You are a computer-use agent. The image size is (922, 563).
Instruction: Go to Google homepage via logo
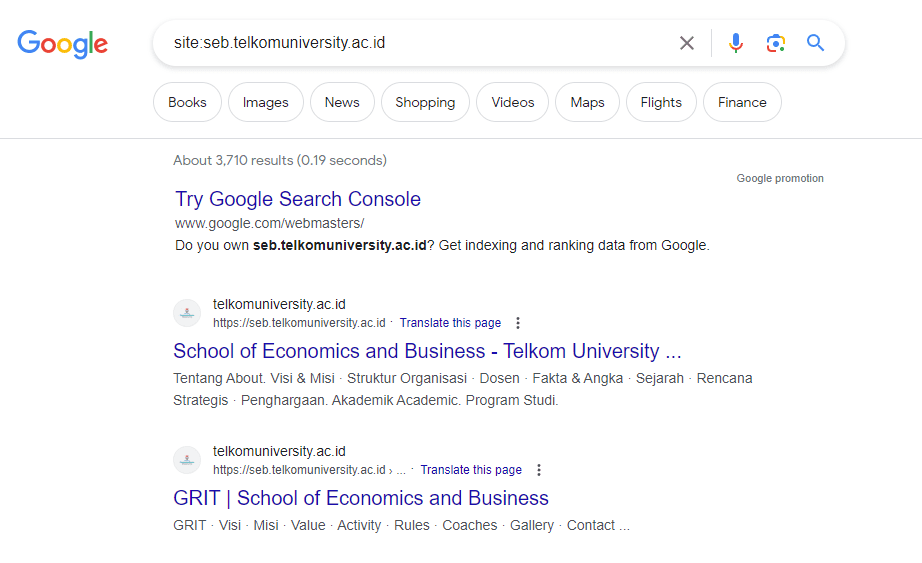tap(62, 44)
